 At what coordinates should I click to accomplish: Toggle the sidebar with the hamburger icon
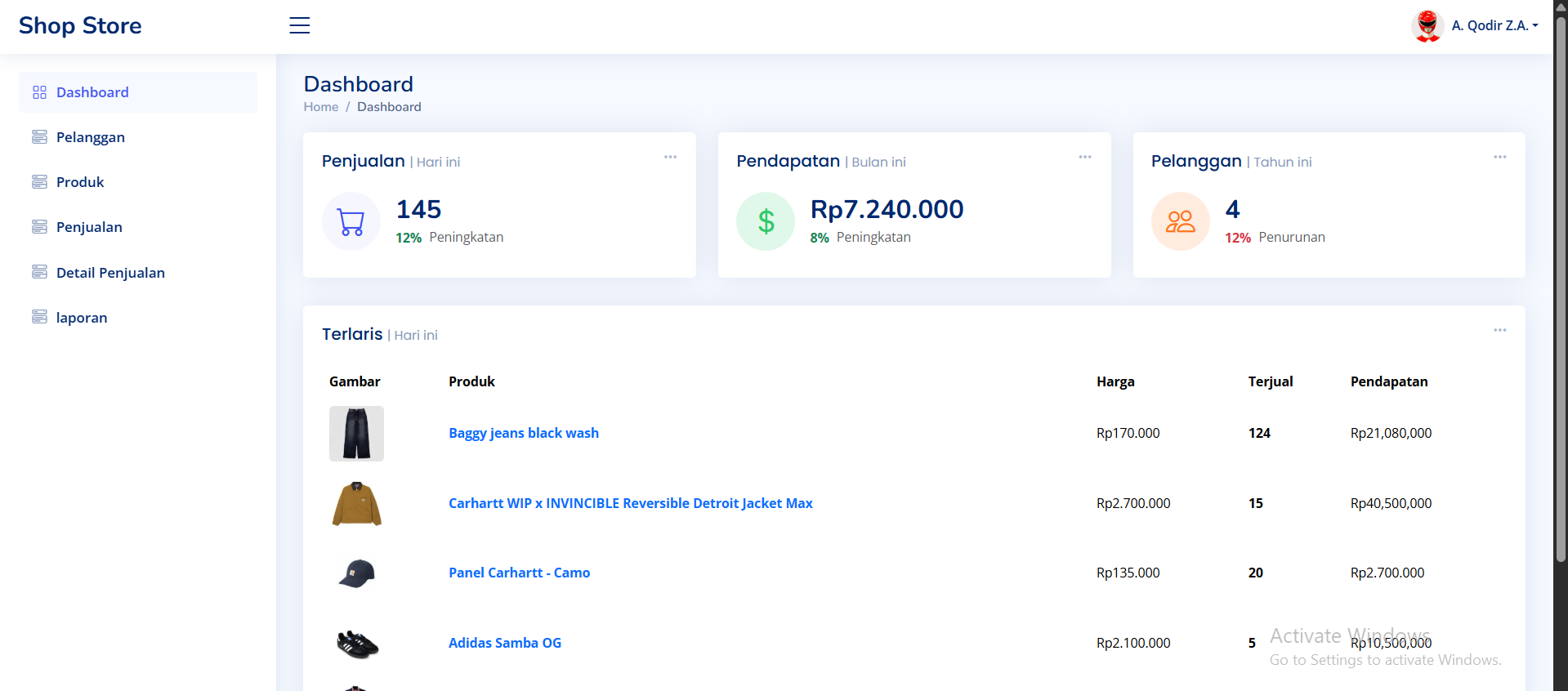[300, 25]
